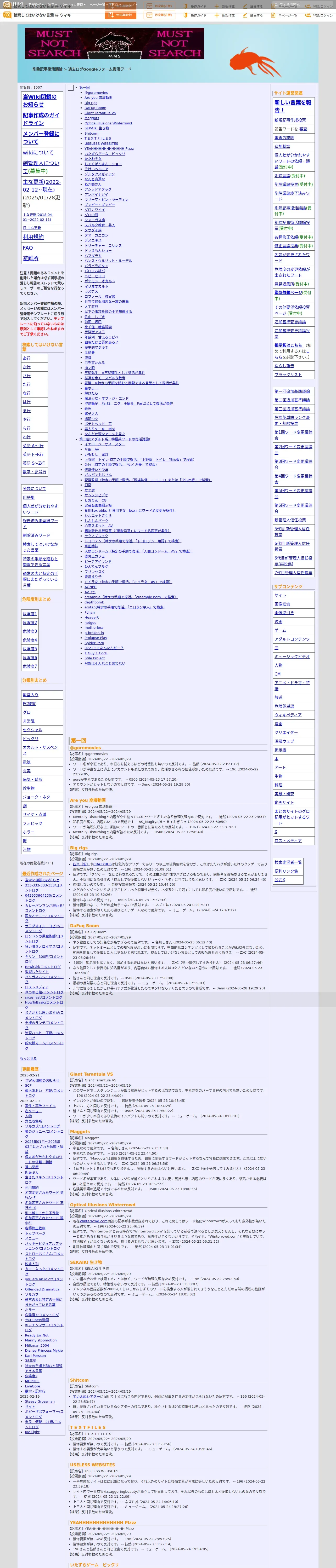Click the wiki logo icon beside the site title
This screenshot has width=336, height=1568.
pos(7,15)
